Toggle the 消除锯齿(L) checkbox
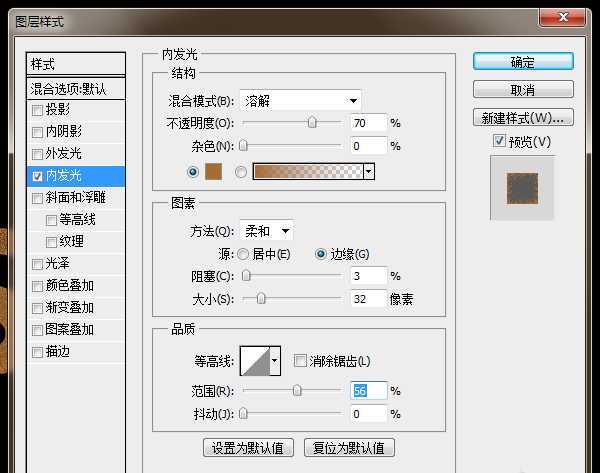The height and width of the screenshot is (473, 600). click(300, 361)
